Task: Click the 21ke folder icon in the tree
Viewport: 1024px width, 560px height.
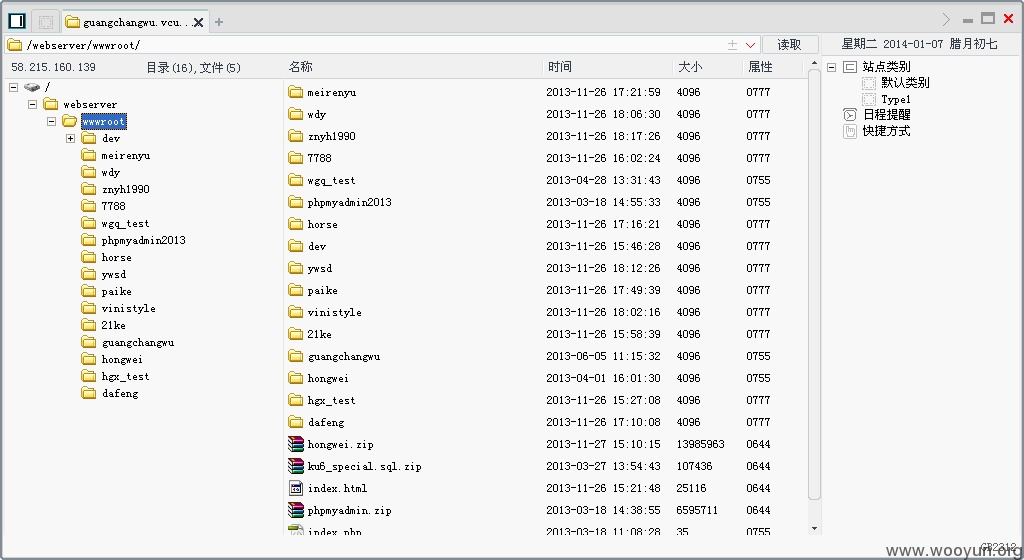Action: tap(89, 325)
